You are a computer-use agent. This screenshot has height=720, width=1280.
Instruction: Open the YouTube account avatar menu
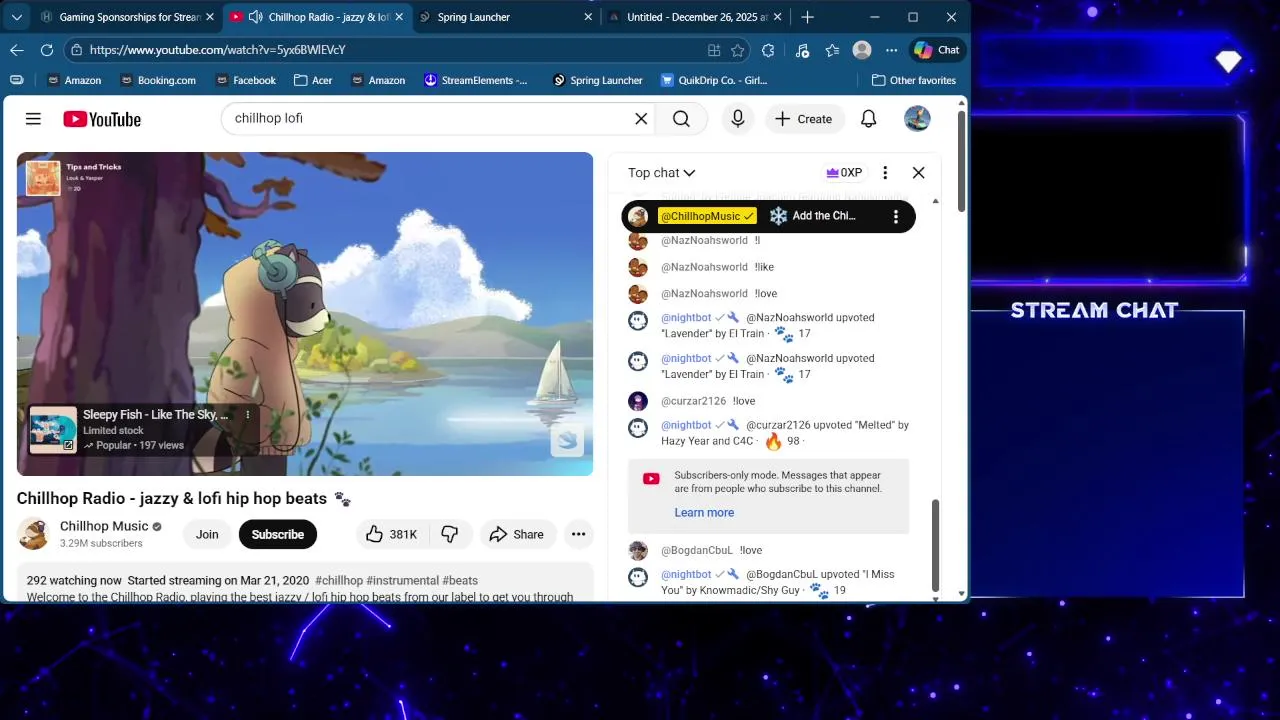pos(917,119)
